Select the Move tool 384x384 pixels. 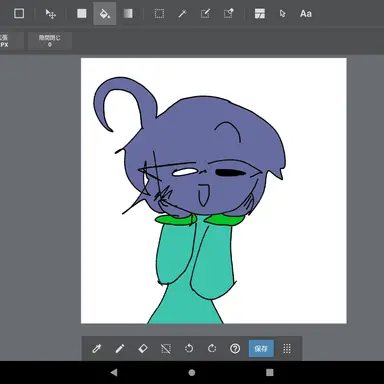[51, 14]
